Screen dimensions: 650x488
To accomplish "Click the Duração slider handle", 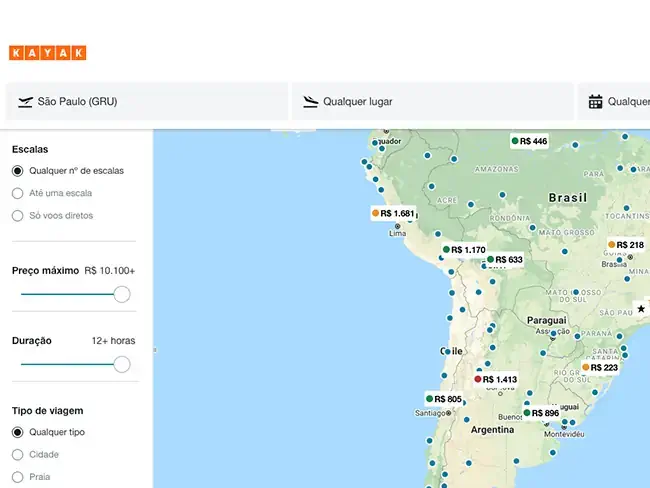I will (122, 364).
